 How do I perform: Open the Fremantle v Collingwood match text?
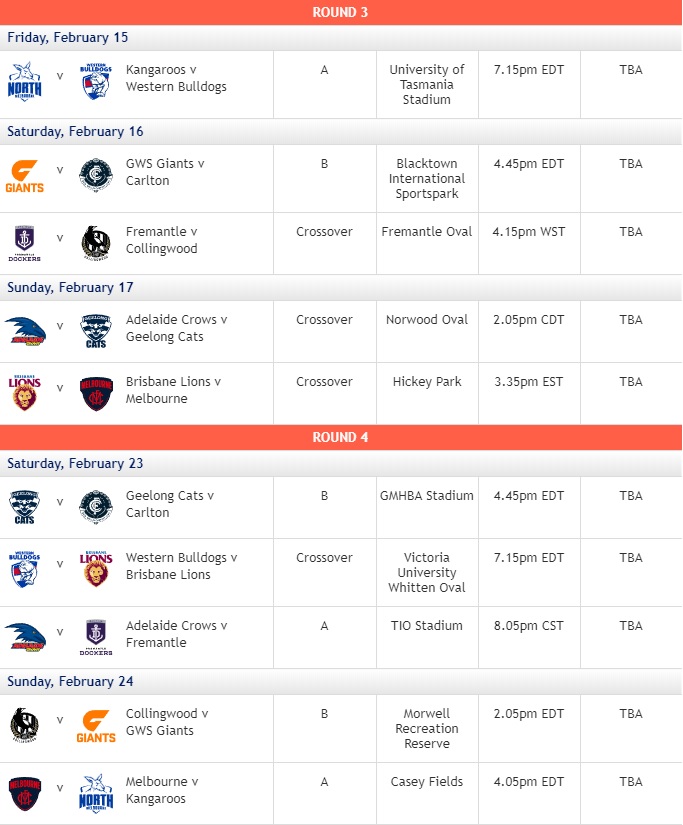pyautogui.click(x=162, y=240)
